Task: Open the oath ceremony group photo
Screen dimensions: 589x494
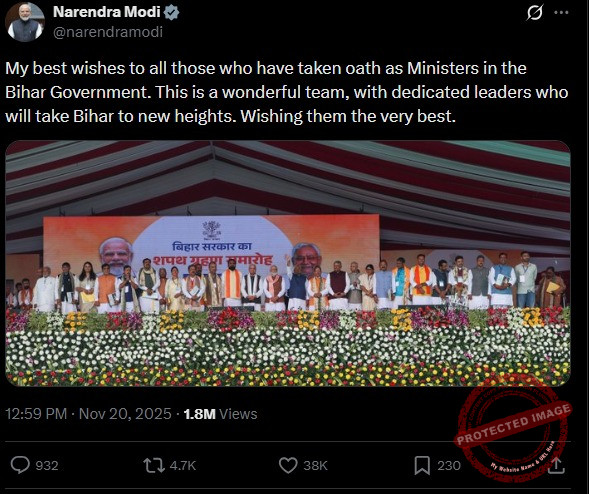Action: [288, 263]
